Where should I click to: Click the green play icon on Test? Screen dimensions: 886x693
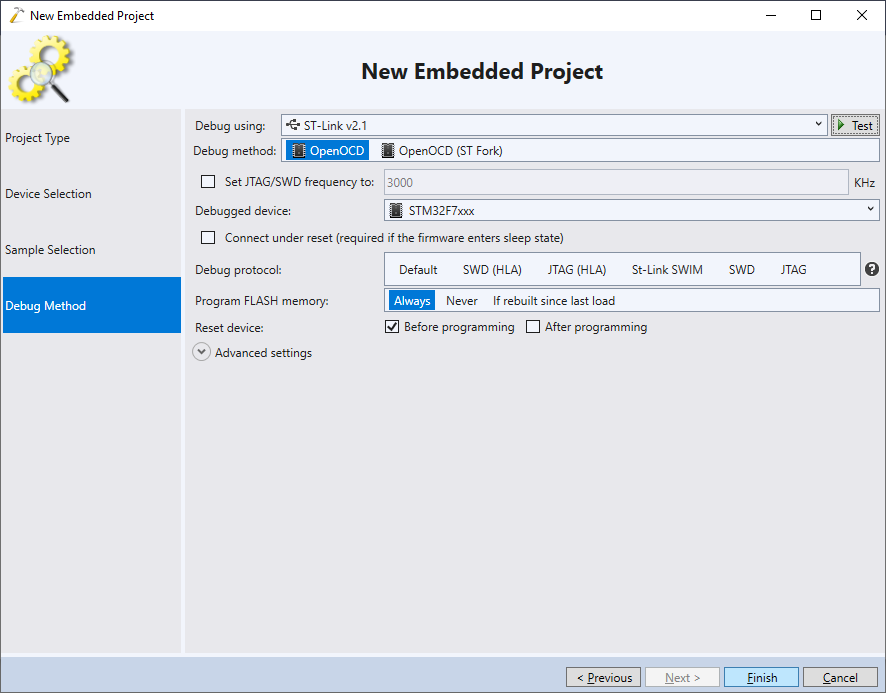(841, 125)
